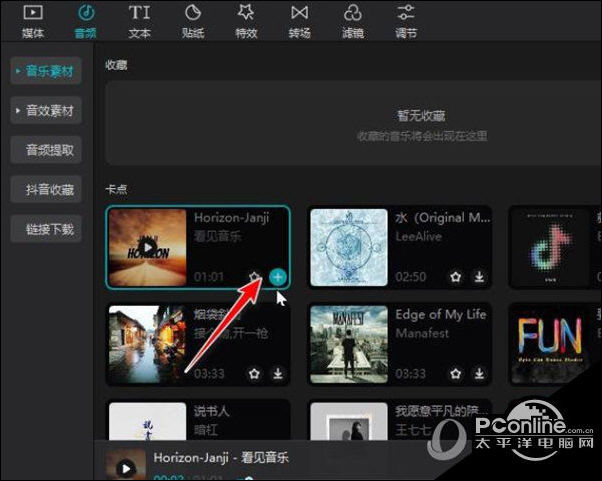Favorite the Horizon-Janji track with star icon

tap(254, 276)
